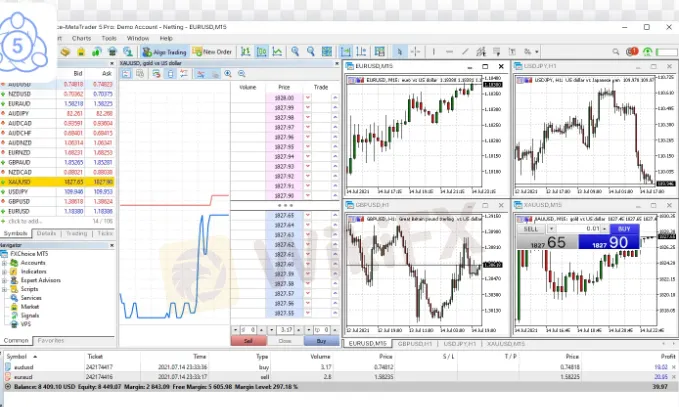The image size is (679, 407).
Task: Click the green connection status icon
Action: pos(647,52)
